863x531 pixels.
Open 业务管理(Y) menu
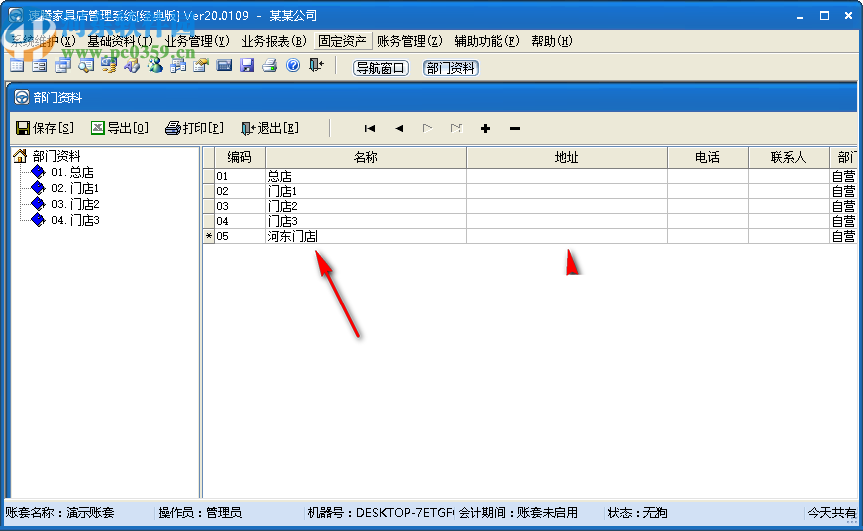click(197, 41)
